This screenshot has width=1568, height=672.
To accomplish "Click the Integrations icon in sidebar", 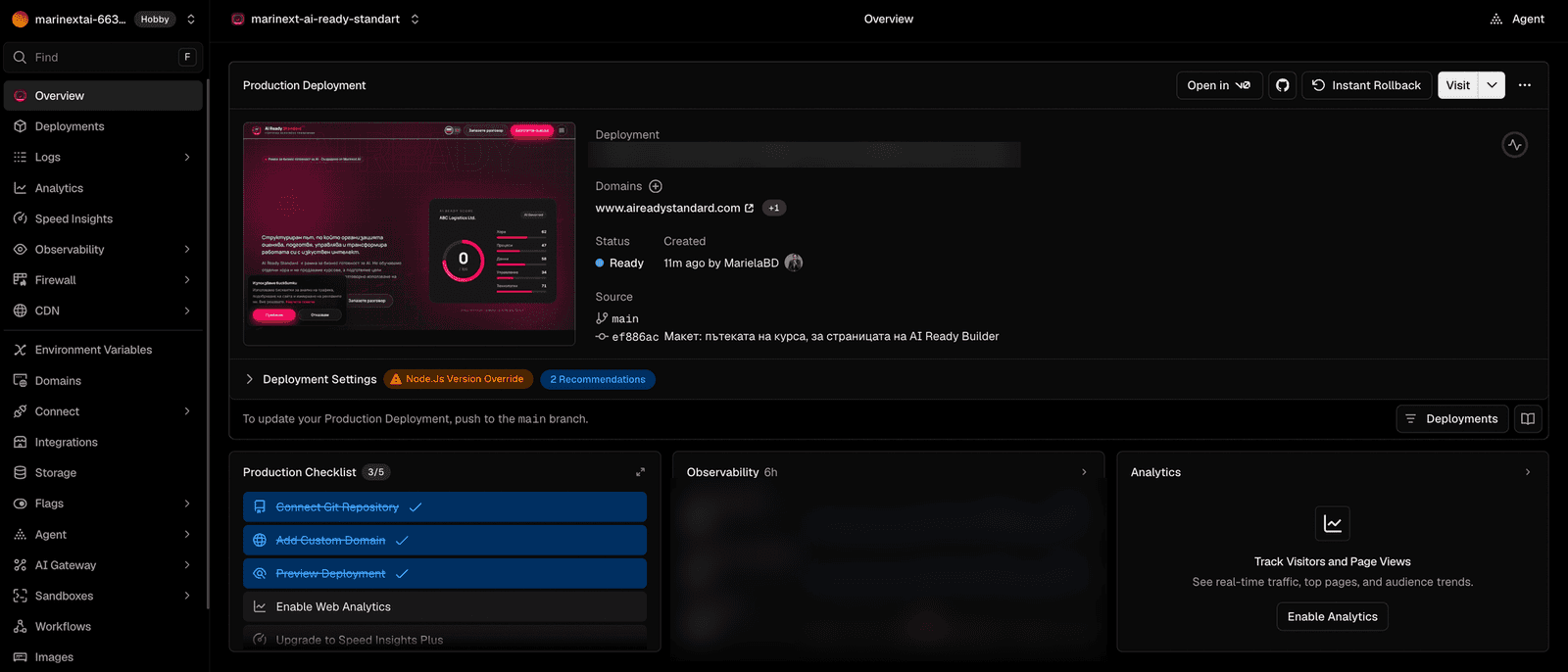I will [20, 443].
